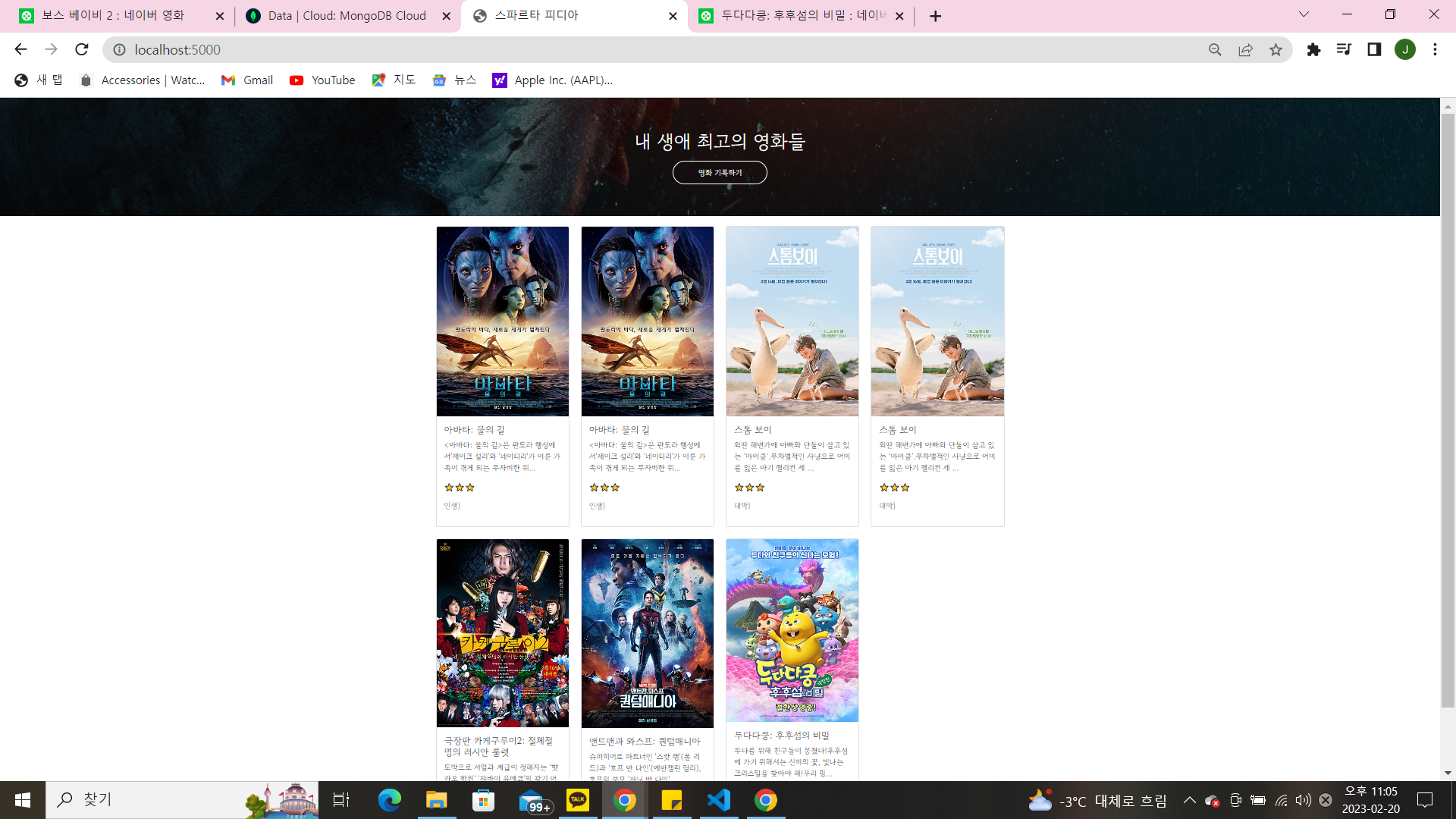Screen dimensions: 1456x819
Task: Click taskbar search box 찾기
Action: coord(182,800)
